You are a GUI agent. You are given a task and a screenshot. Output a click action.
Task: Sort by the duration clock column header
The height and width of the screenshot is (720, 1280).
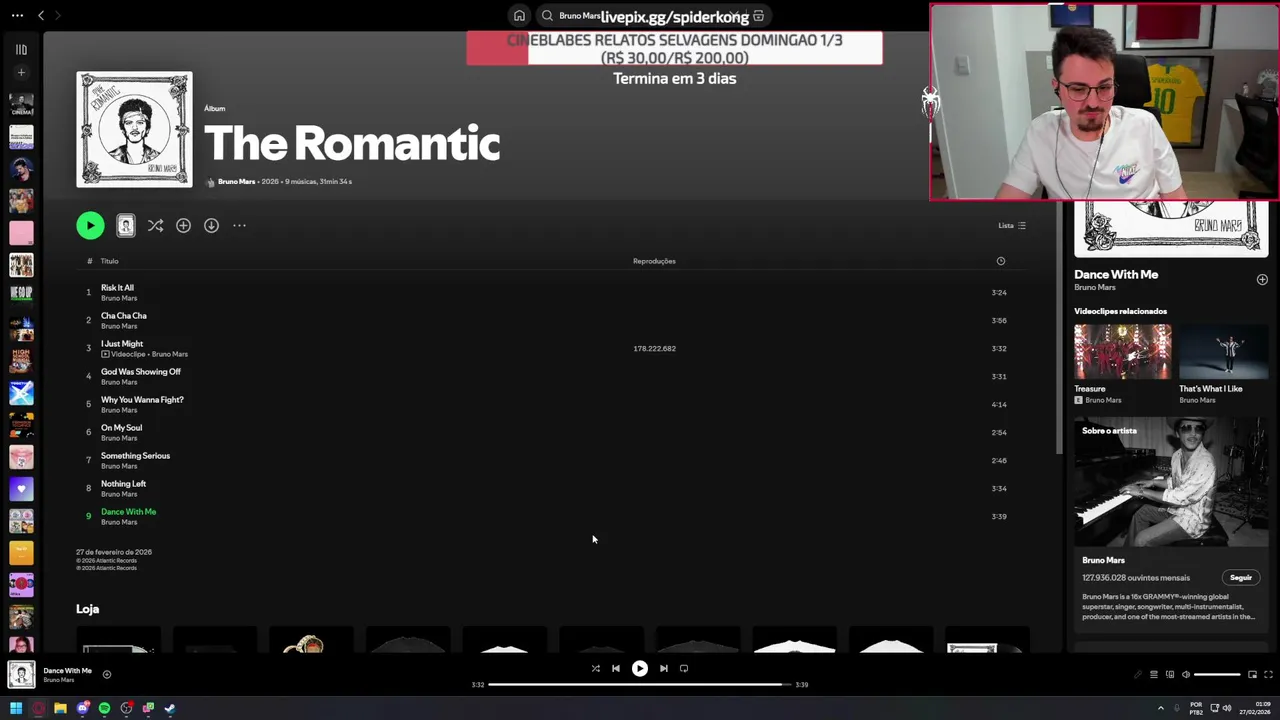1000,261
